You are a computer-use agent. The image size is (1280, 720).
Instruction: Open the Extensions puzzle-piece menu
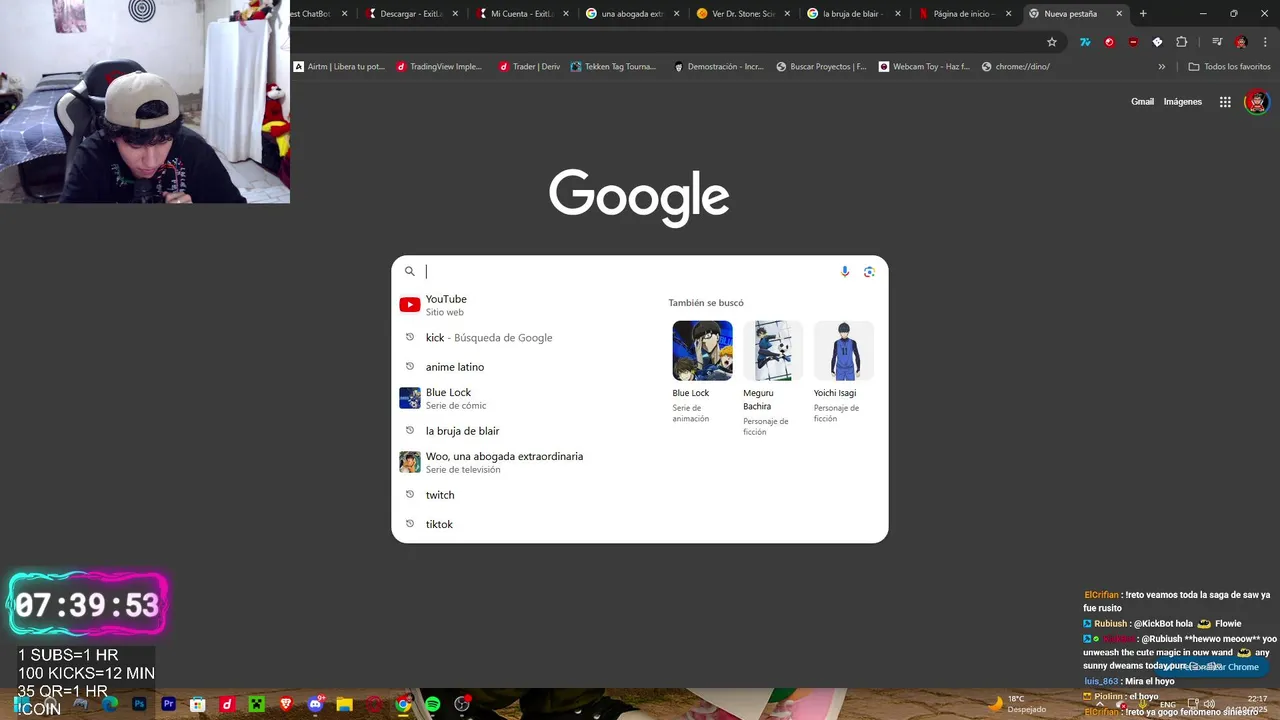tap(1181, 42)
